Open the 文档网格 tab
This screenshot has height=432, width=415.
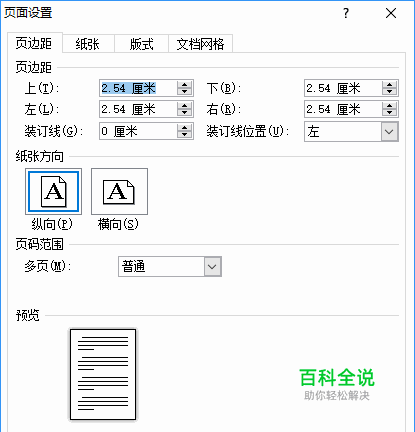tap(200, 44)
